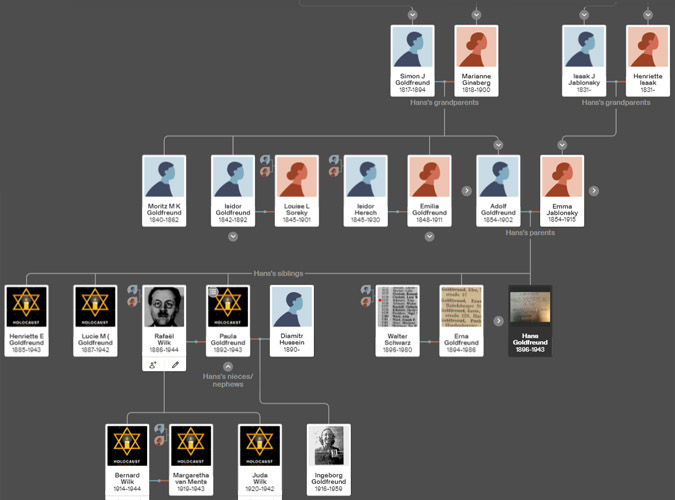Toggle the chevron above Emma Jablonsky
Image resolution: width=675 pixels, height=500 pixels.
click(x=562, y=145)
